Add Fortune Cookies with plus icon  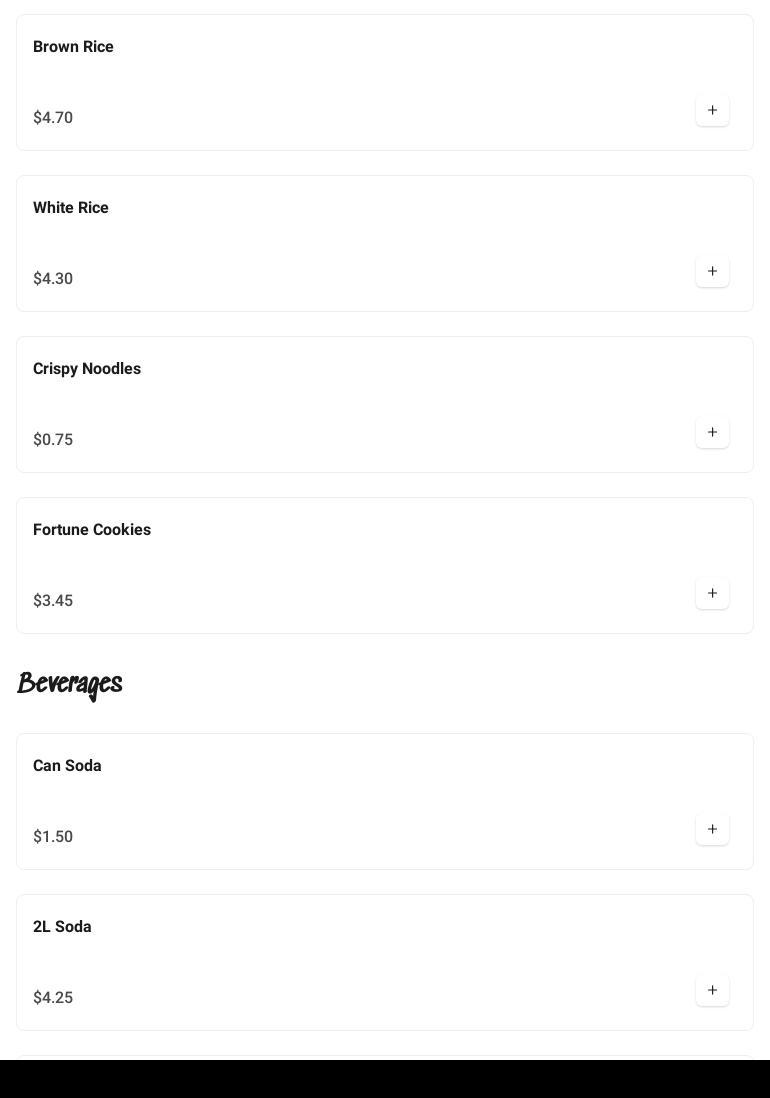tap(712, 593)
